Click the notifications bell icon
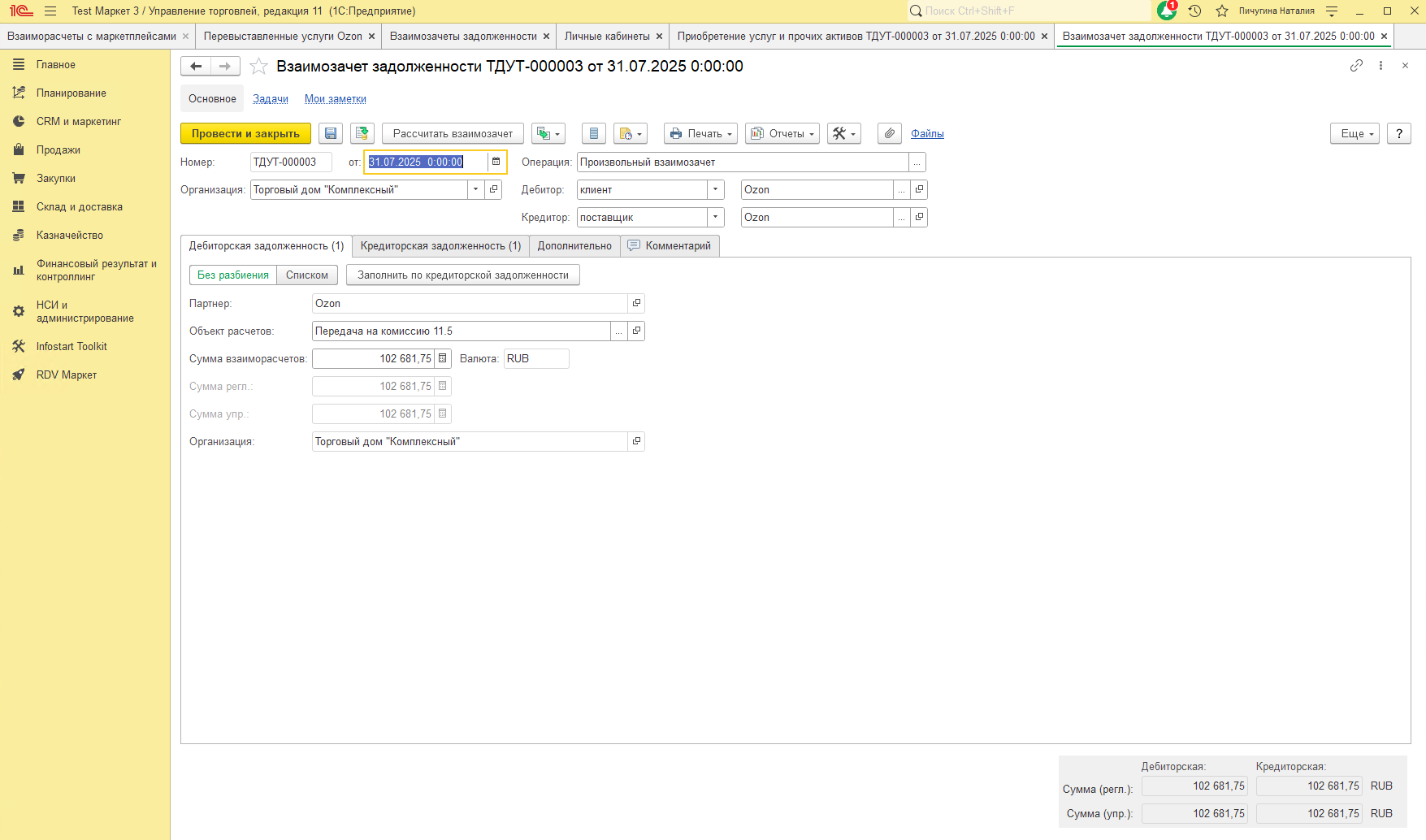This screenshot has width=1426, height=840. coord(1166,11)
